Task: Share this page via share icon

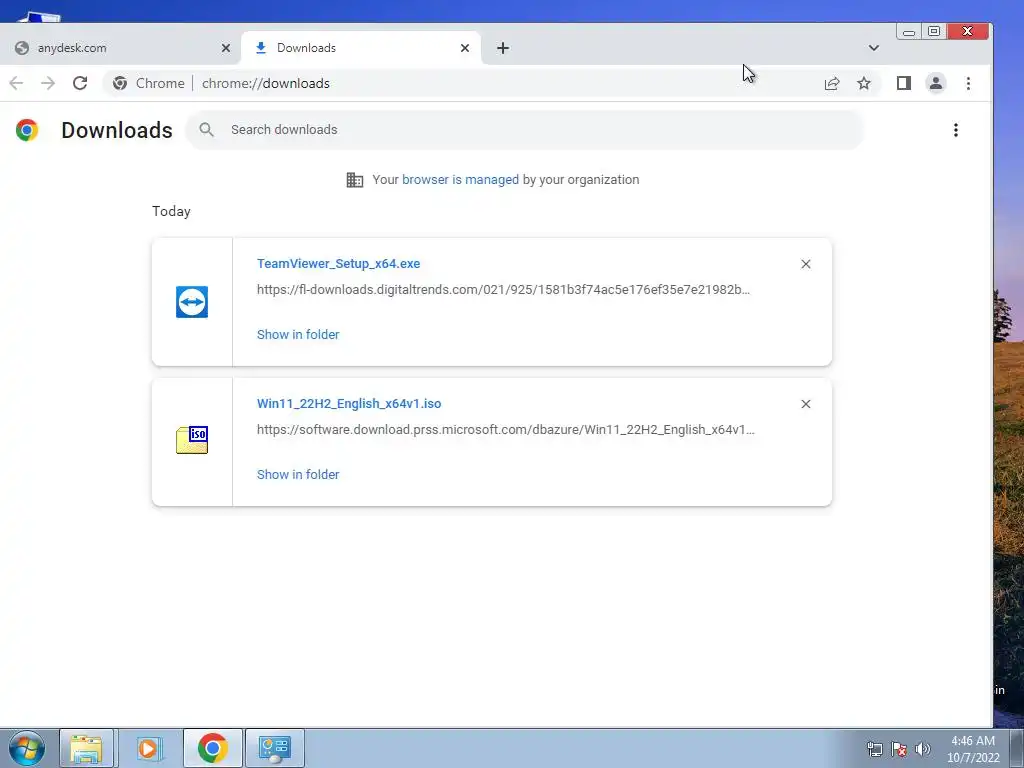Action: pyautogui.click(x=832, y=83)
